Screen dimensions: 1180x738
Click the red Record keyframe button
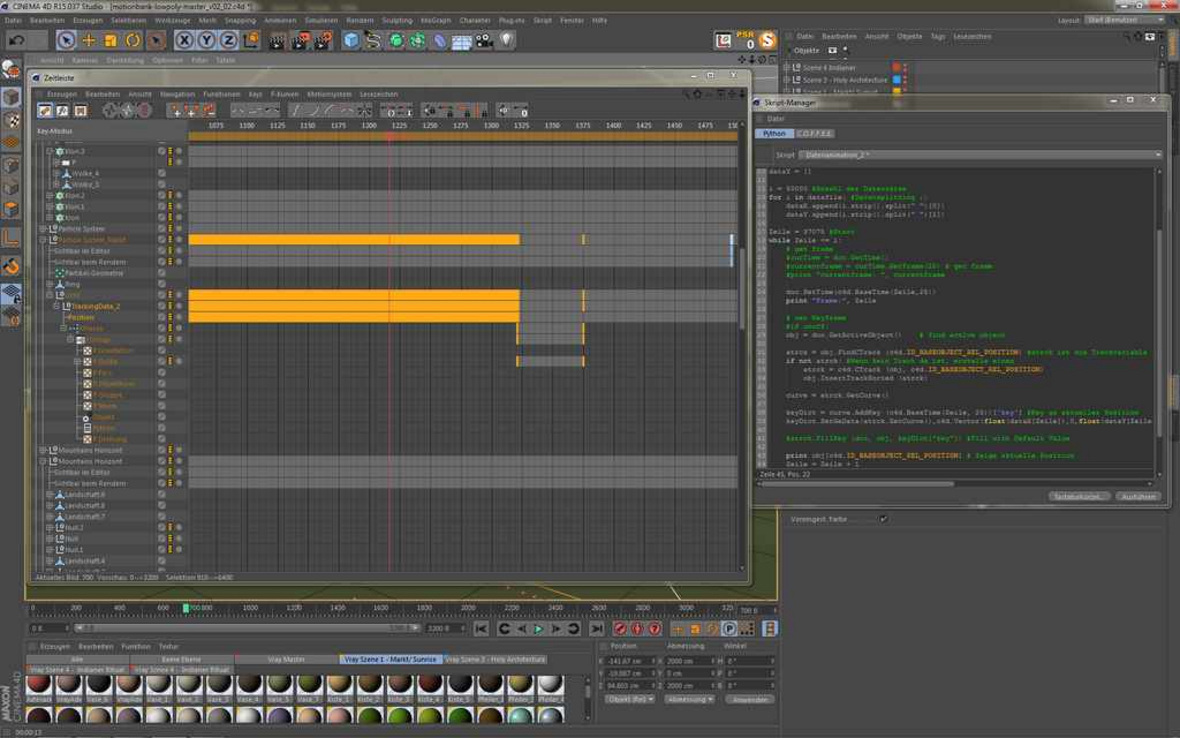tap(619, 629)
